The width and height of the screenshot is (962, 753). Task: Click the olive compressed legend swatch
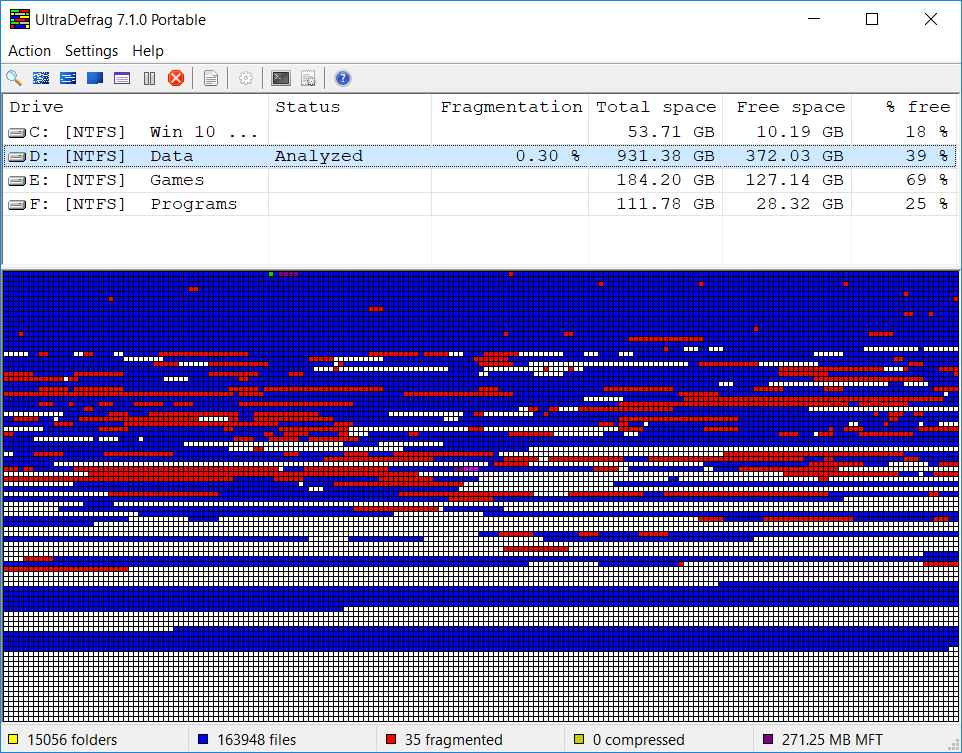pyautogui.click(x=579, y=739)
